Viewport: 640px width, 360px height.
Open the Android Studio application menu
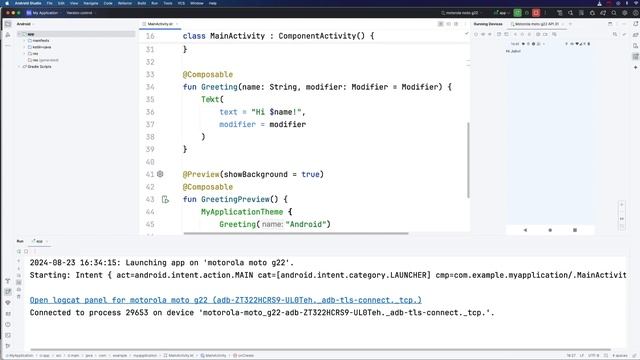(28, 3)
